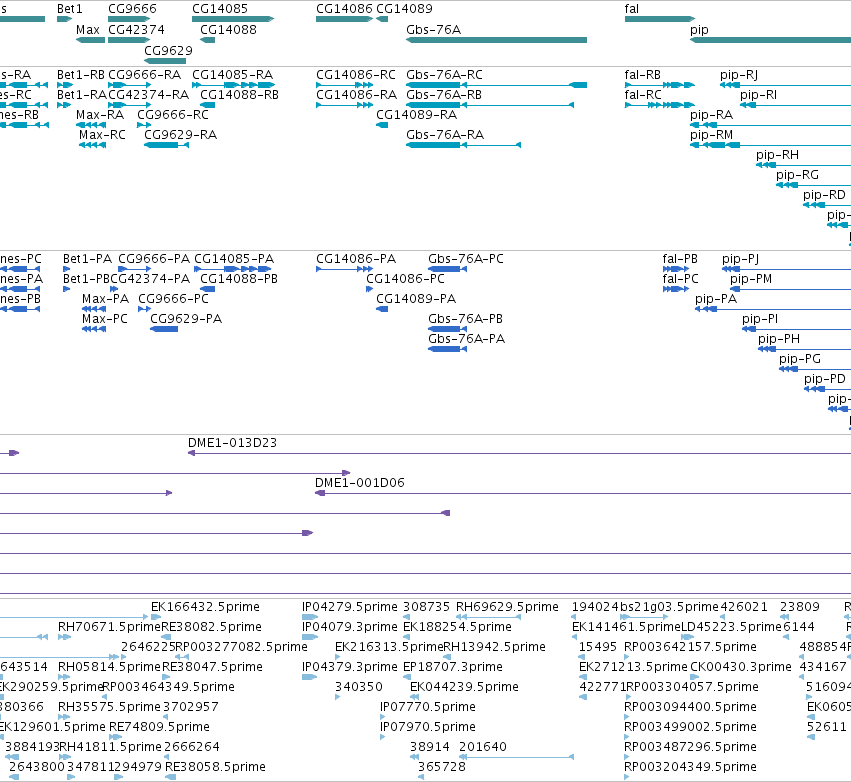This screenshot has width=851, height=782.
Task: Select the fal gene feature
Action: 659,19
